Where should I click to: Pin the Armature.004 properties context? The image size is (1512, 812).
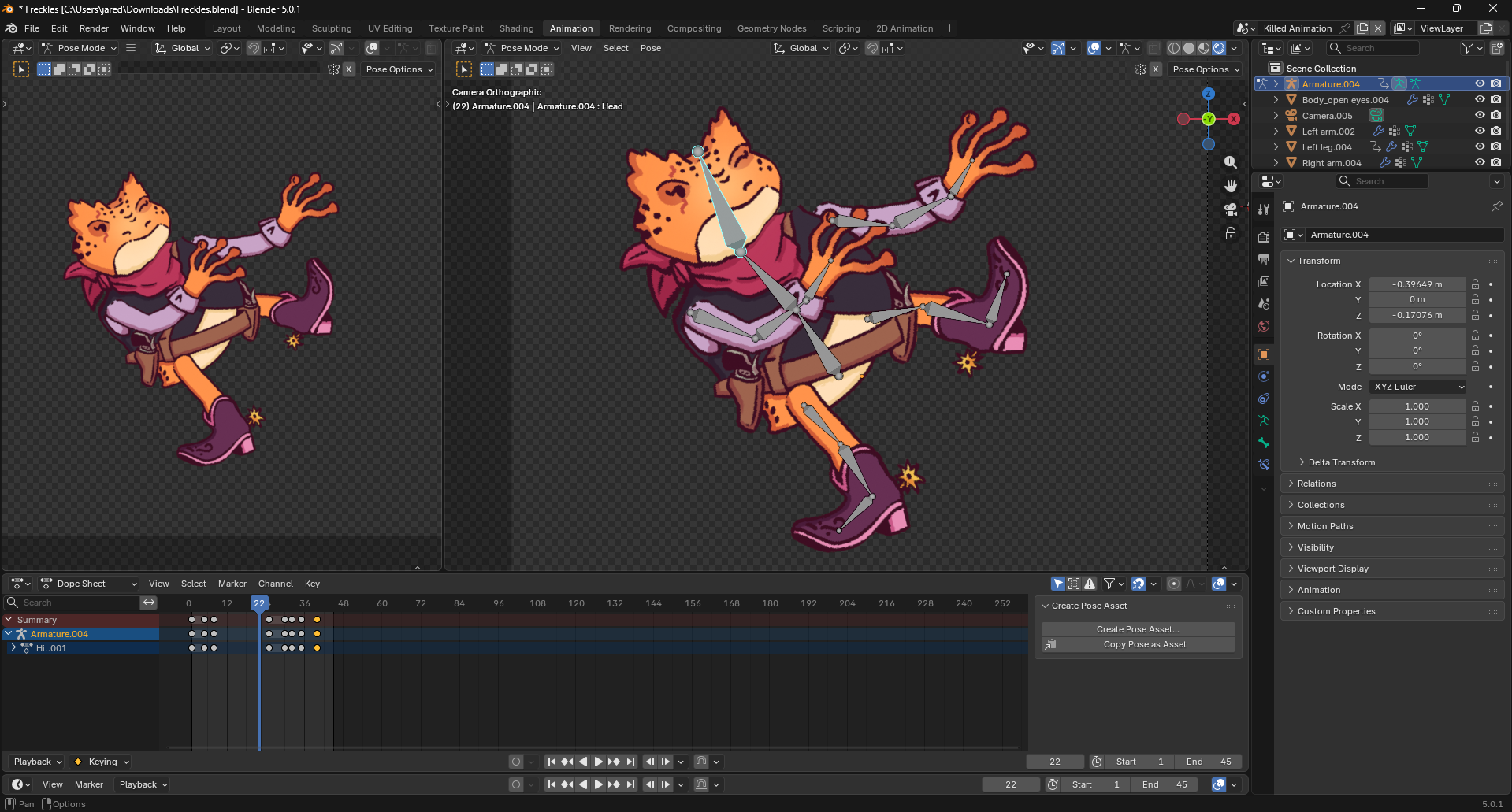[x=1496, y=206]
